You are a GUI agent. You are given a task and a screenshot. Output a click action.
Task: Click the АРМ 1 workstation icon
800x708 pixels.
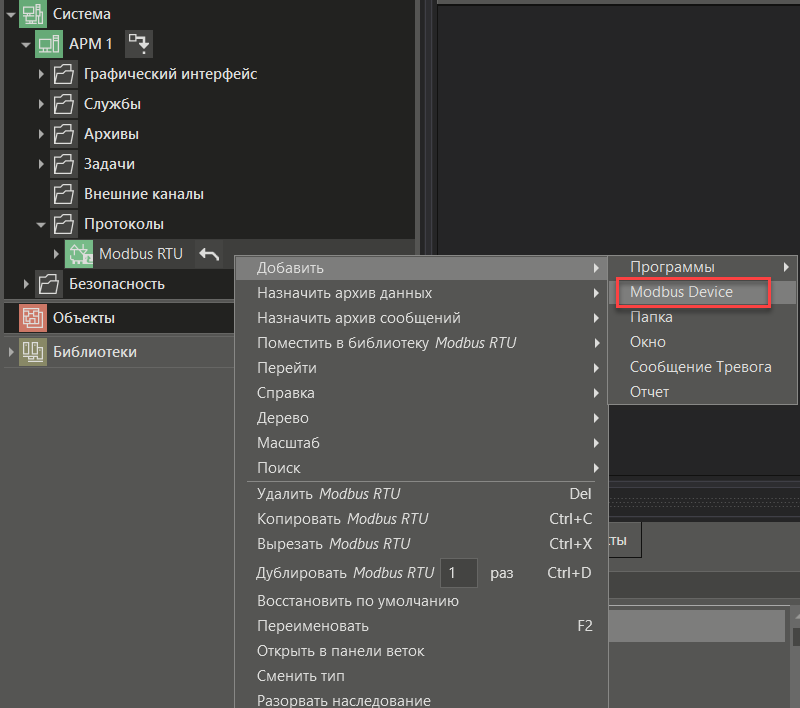[x=48, y=43]
